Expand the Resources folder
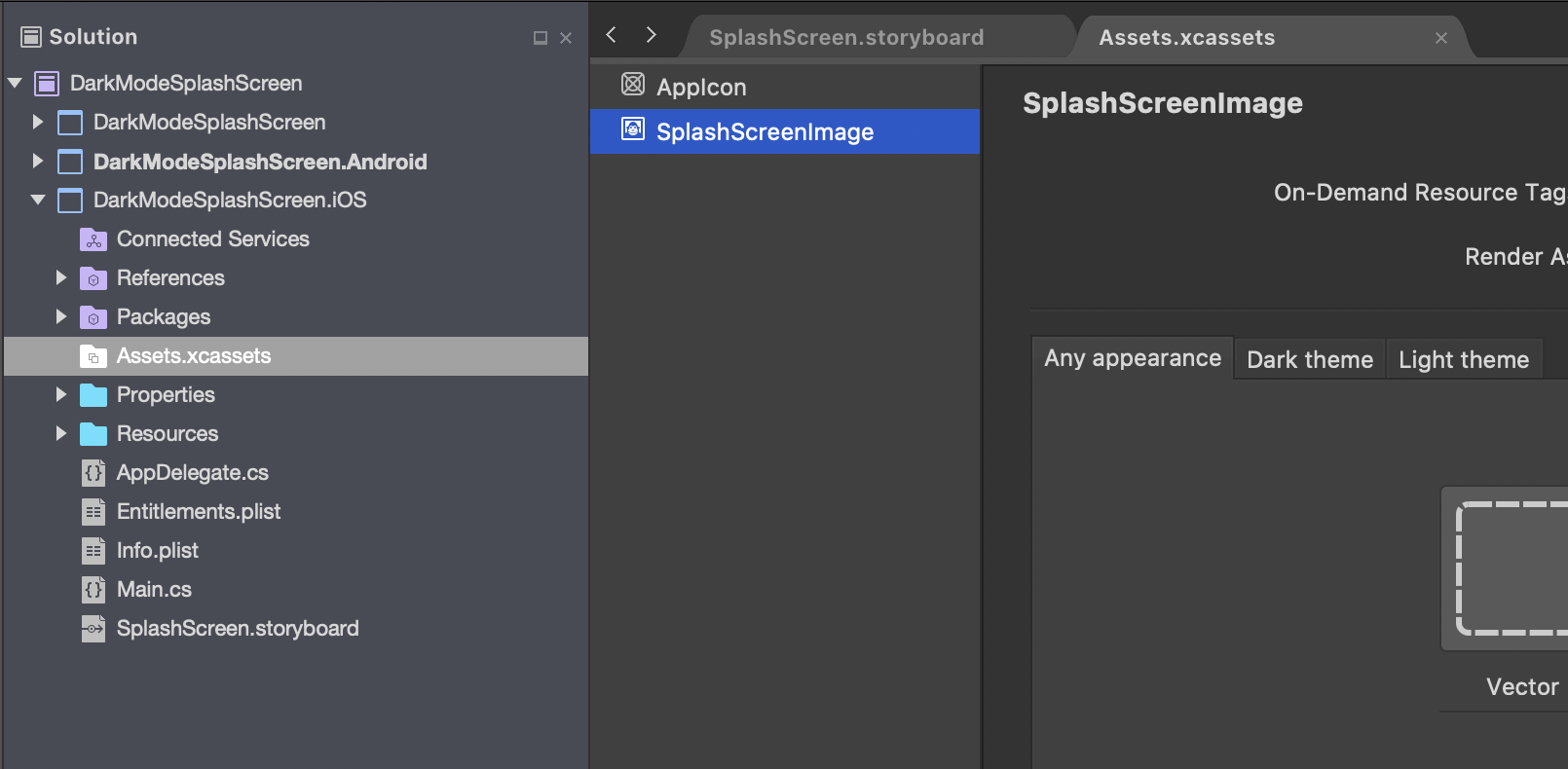The width and height of the screenshot is (1568, 769). click(61, 433)
